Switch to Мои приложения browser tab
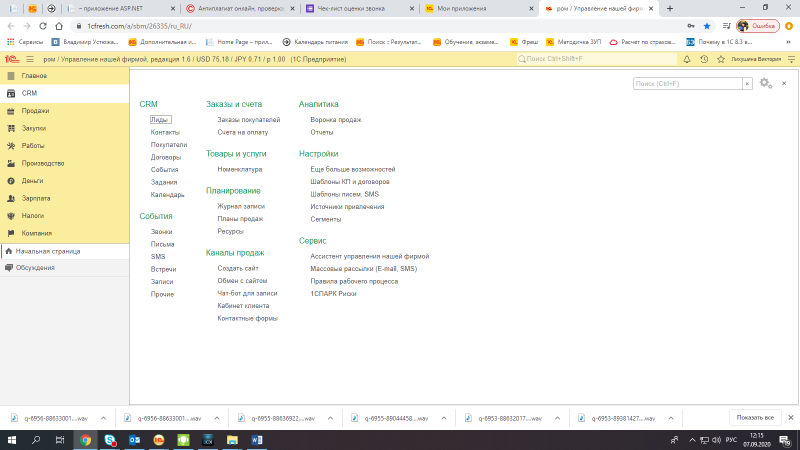 pos(479,9)
